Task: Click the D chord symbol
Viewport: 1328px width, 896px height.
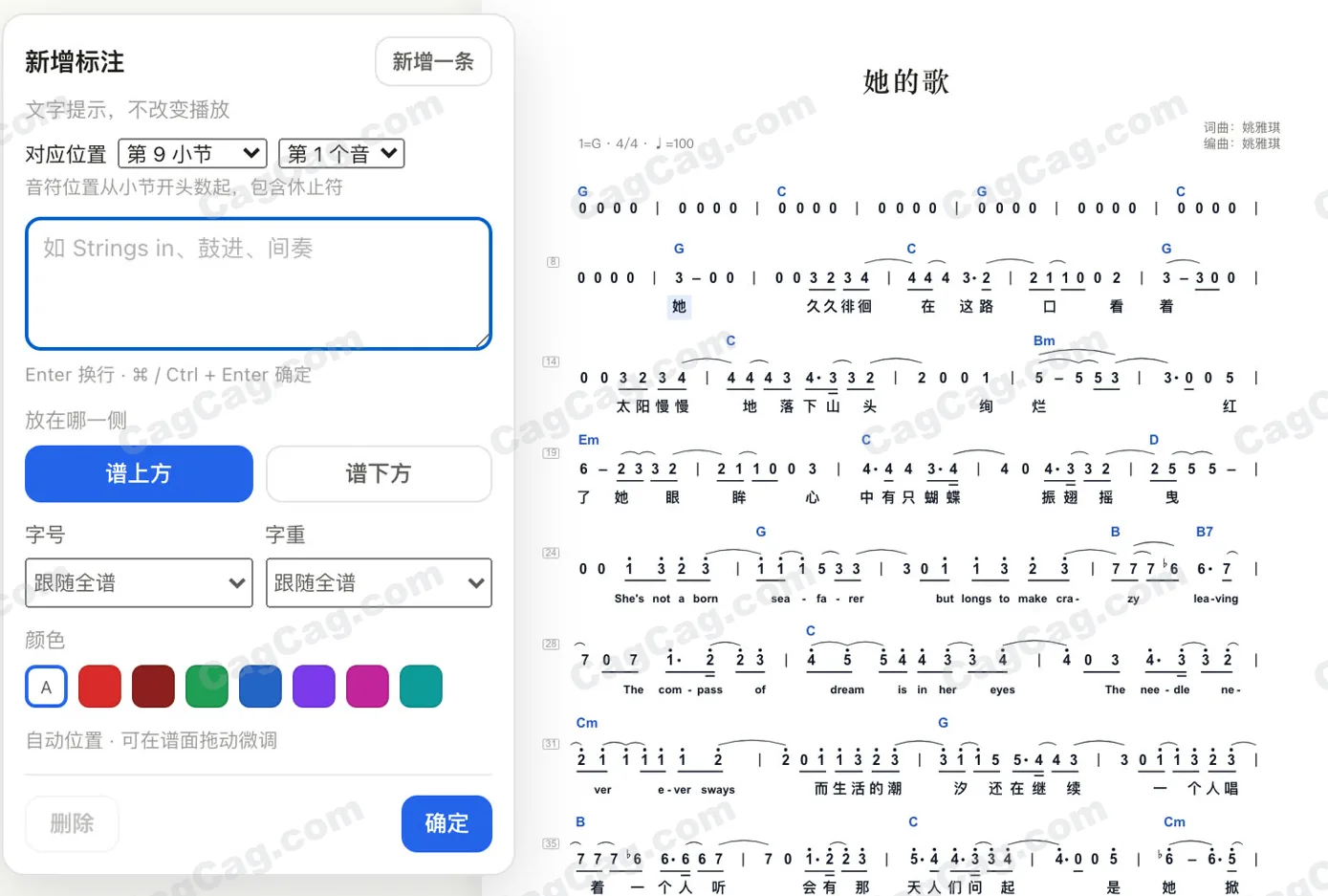Action: click(1154, 440)
